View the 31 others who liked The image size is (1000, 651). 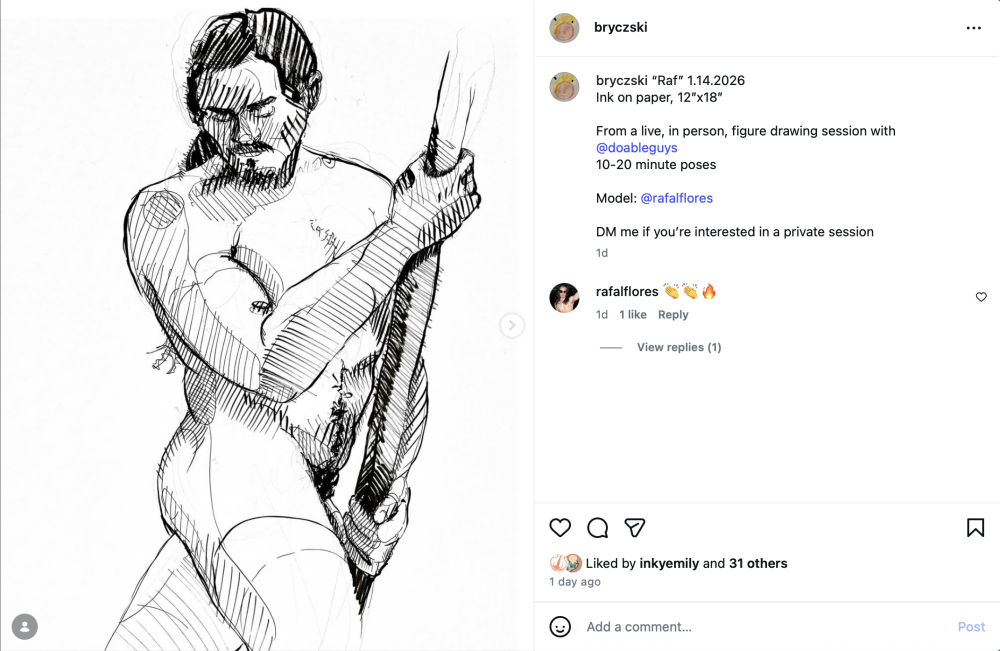tap(758, 563)
